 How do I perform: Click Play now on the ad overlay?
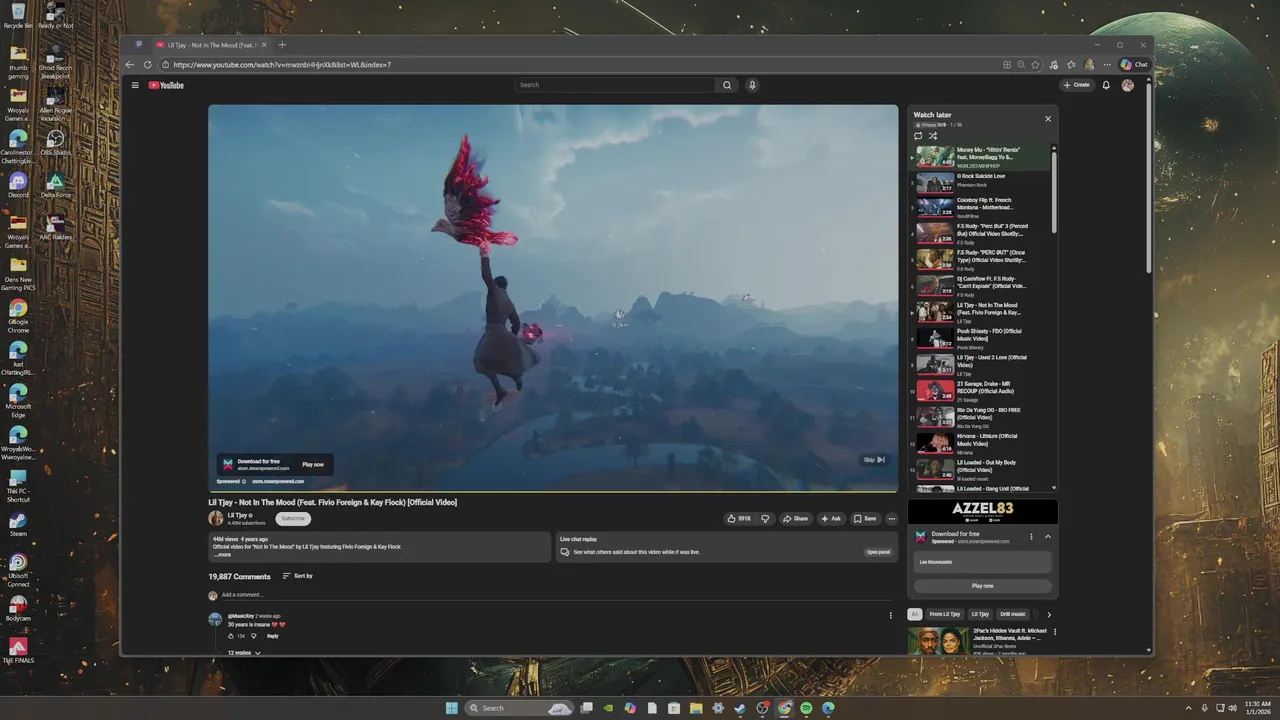313,464
